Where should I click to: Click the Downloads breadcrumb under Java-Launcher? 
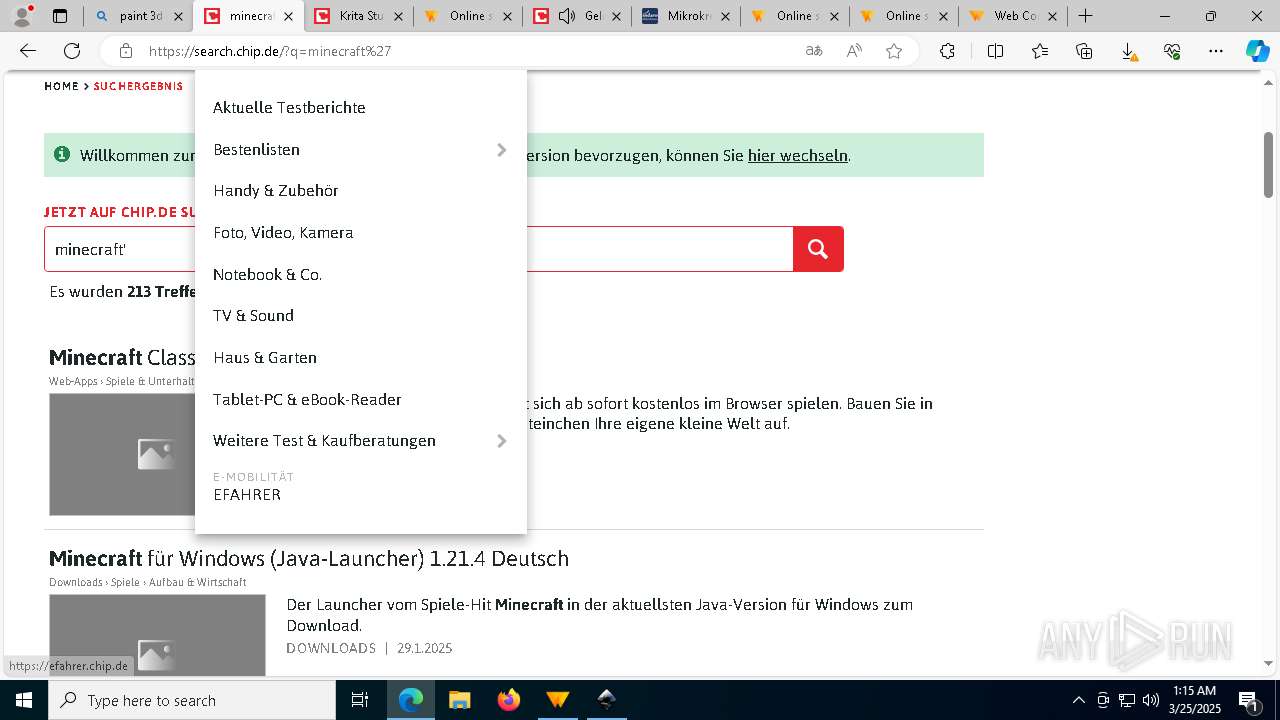point(76,582)
